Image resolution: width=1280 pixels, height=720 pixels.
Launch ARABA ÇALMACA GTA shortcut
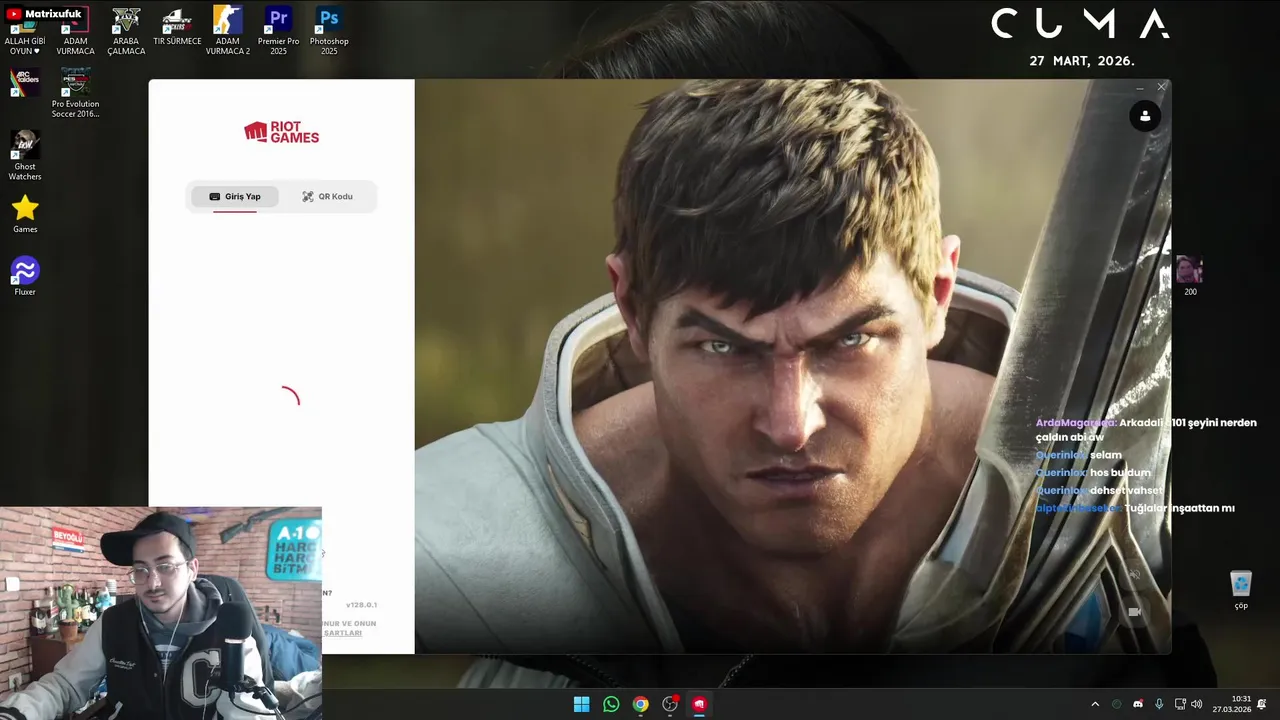pos(126,31)
